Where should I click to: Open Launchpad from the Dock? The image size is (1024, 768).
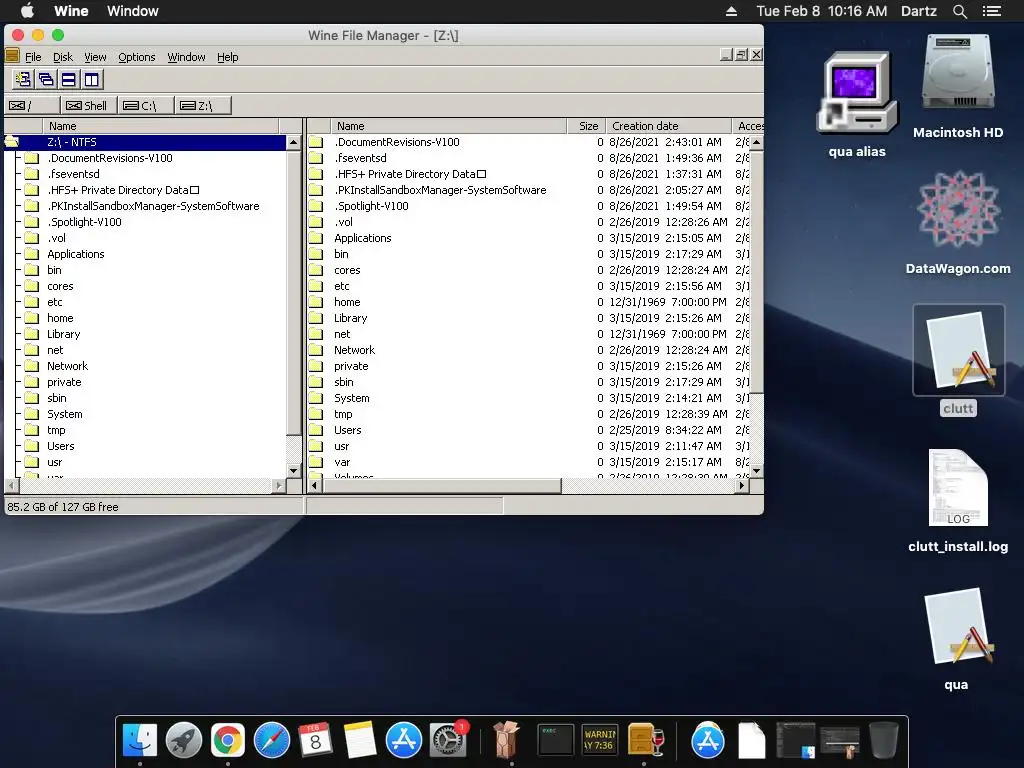(x=184, y=740)
